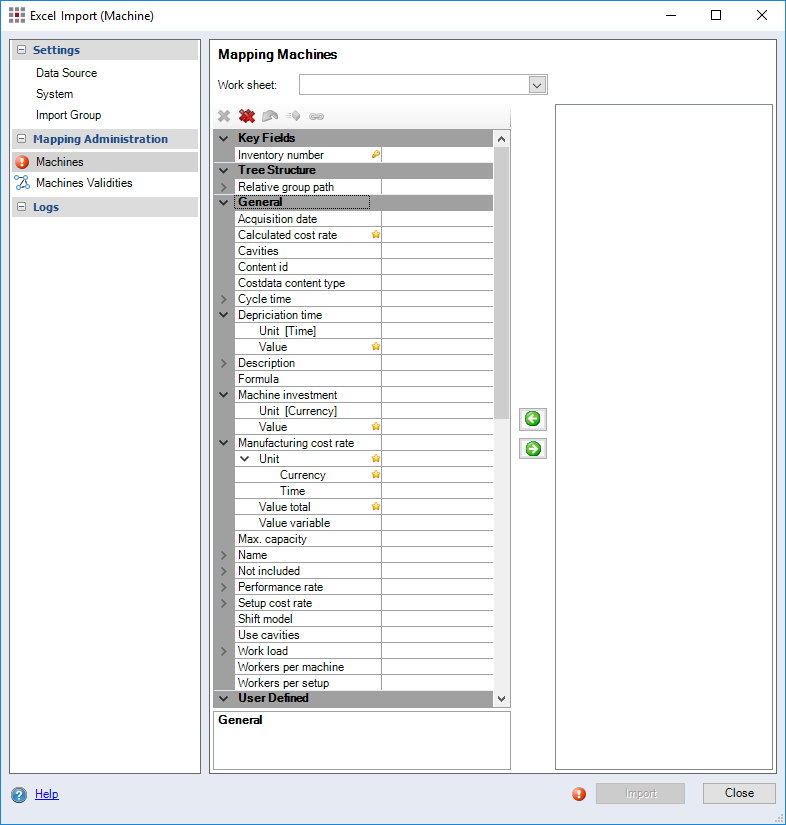The image size is (786, 825).
Task: Click the grey single delete mapping icon
Action: [x=224, y=116]
